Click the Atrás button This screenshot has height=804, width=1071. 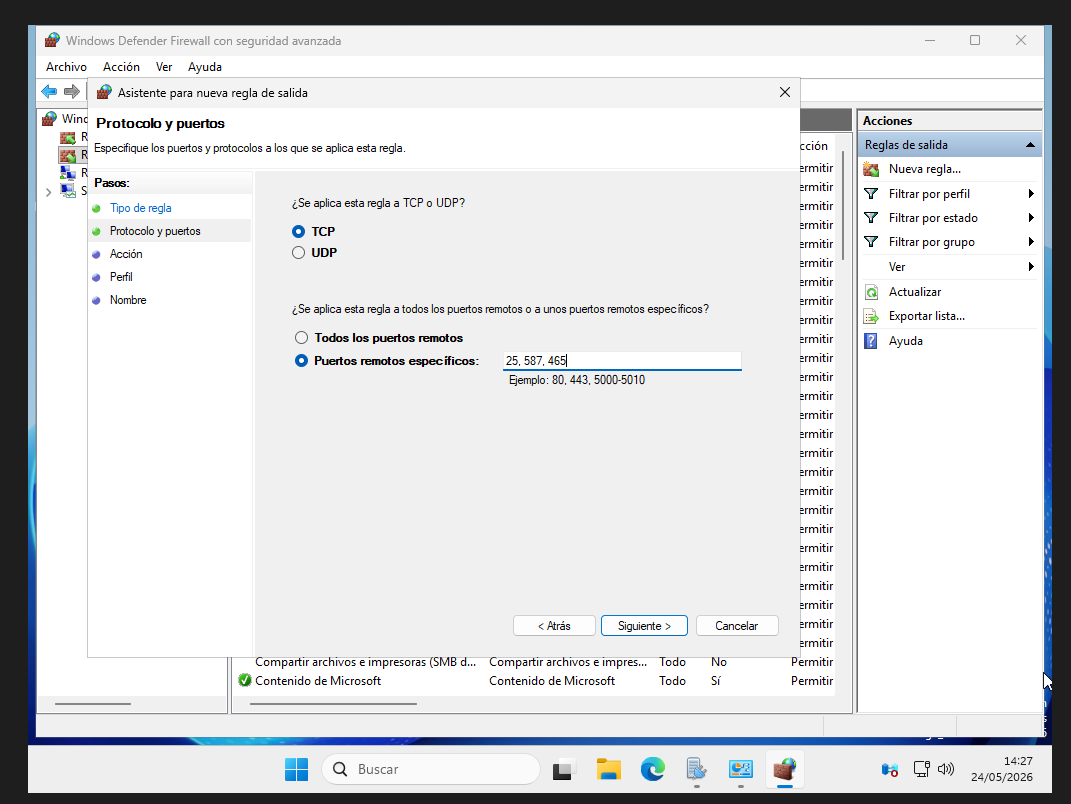[554, 626]
